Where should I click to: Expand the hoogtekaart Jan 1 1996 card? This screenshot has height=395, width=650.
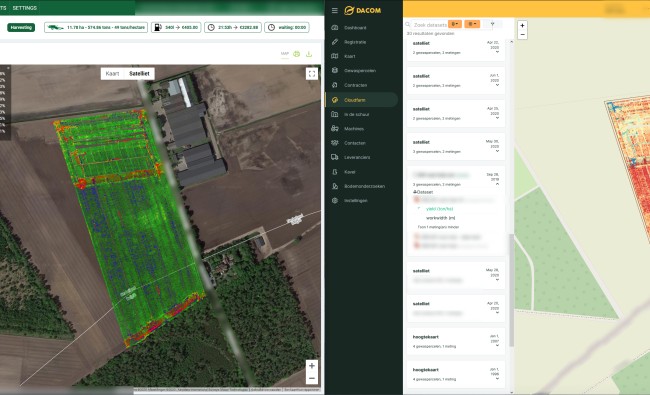tap(497, 378)
